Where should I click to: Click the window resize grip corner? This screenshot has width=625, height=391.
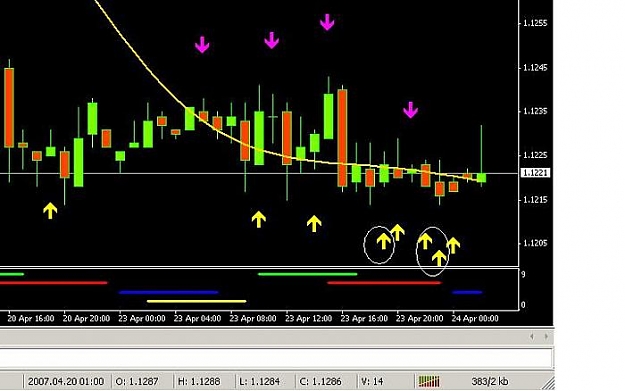548,383
